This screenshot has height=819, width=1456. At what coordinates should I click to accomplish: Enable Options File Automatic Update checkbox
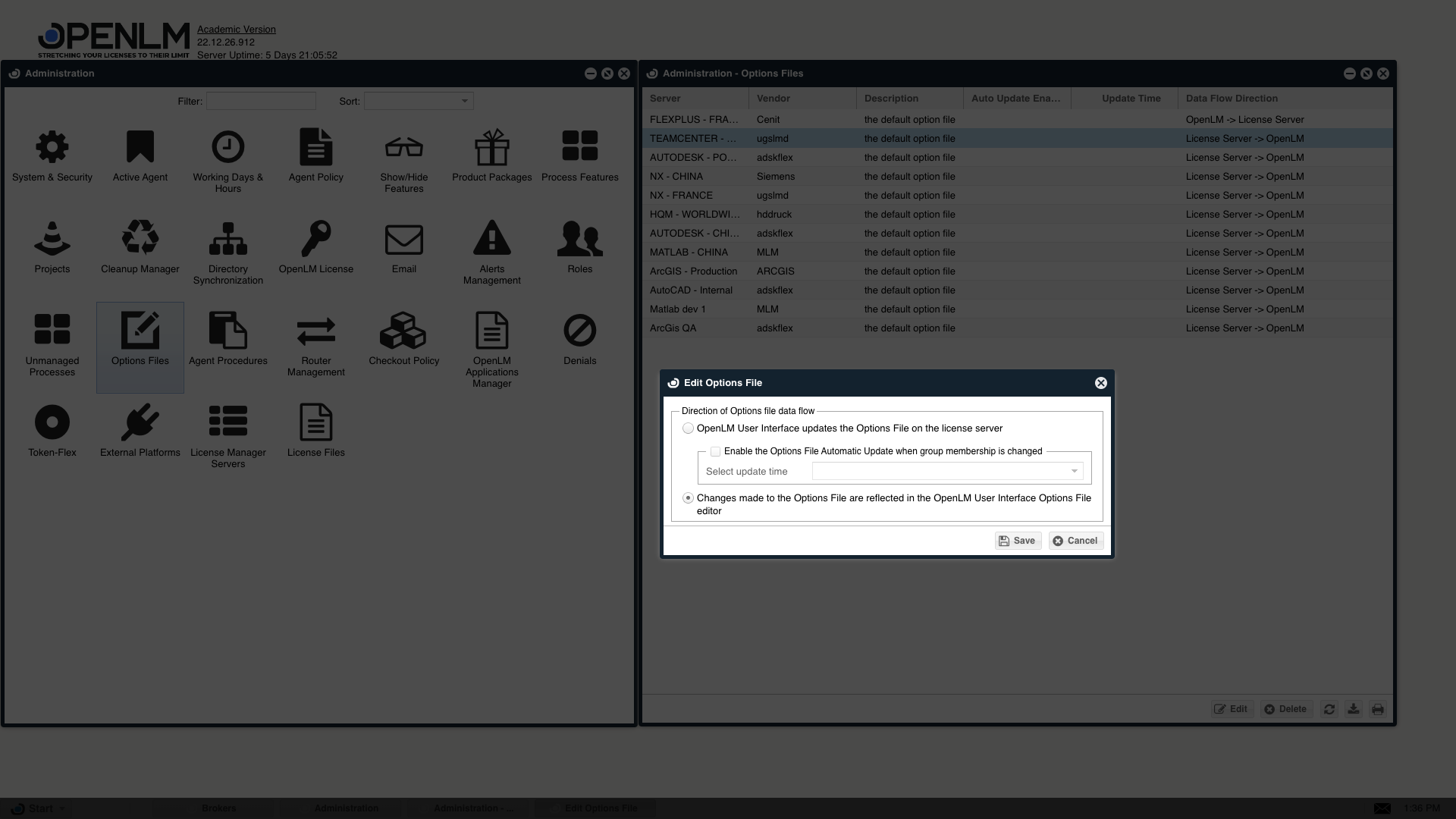(x=715, y=451)
